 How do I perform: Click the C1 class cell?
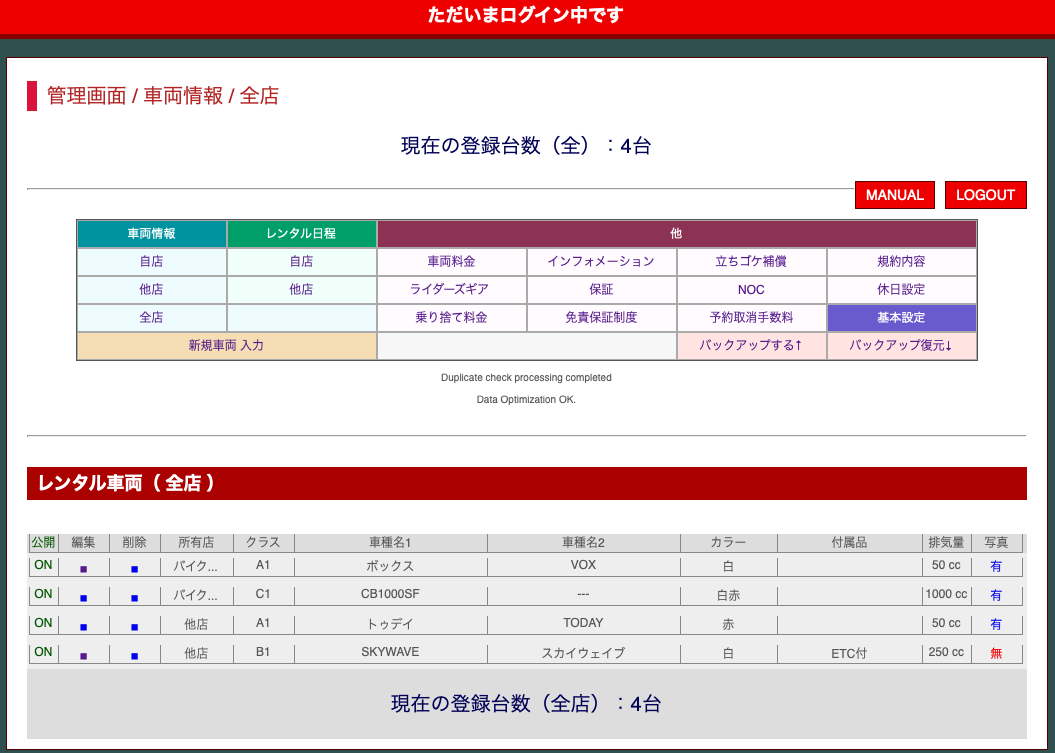[263, 594]
